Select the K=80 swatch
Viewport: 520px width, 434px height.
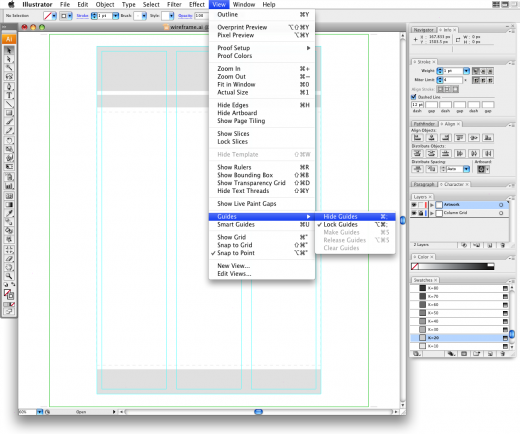point(460,288)
